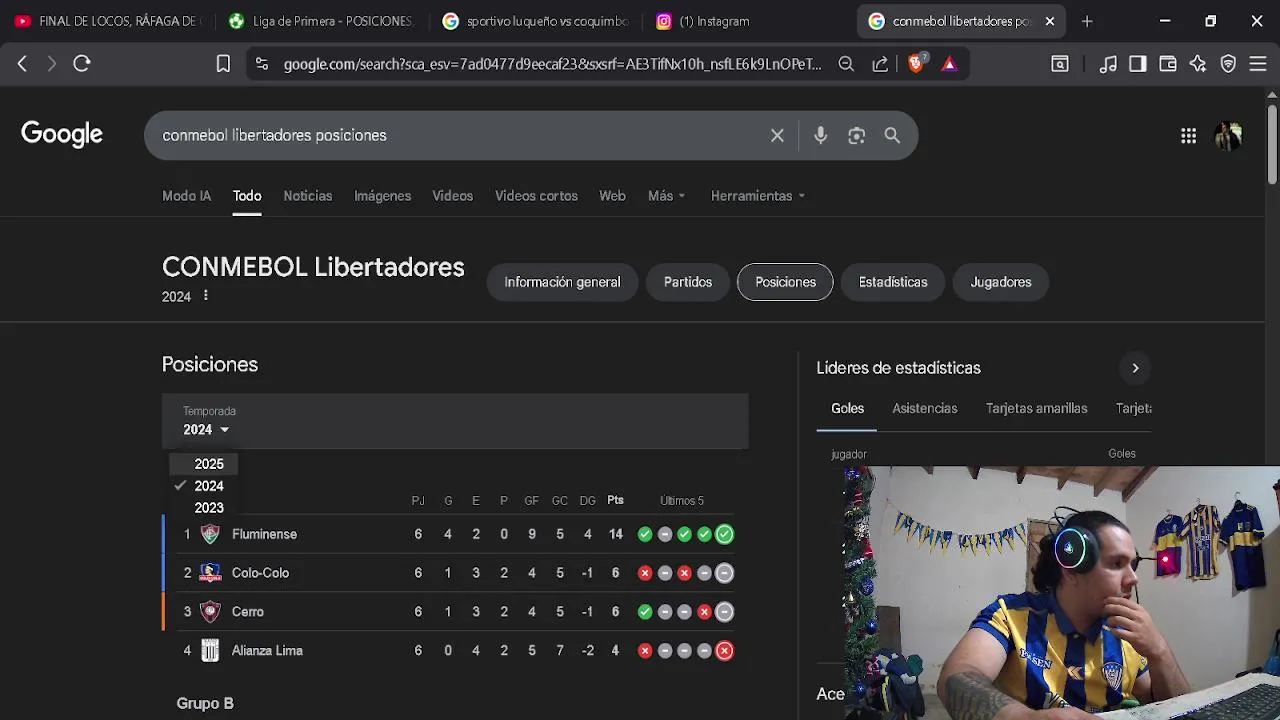Image resolution: width=1280 pixels, height=720 pixels.
Task: Click Alianza Lima's most recent loss icon
Action: click(724, 651)
